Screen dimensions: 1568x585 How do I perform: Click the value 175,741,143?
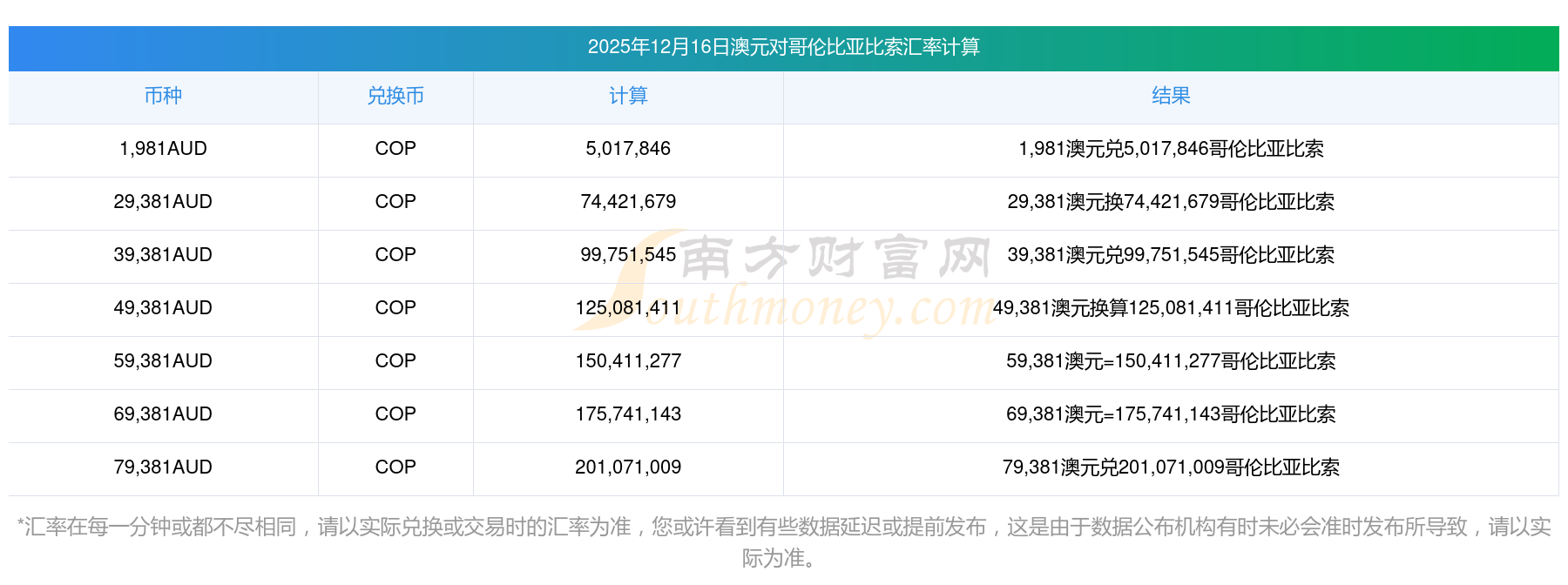(628, 414)
